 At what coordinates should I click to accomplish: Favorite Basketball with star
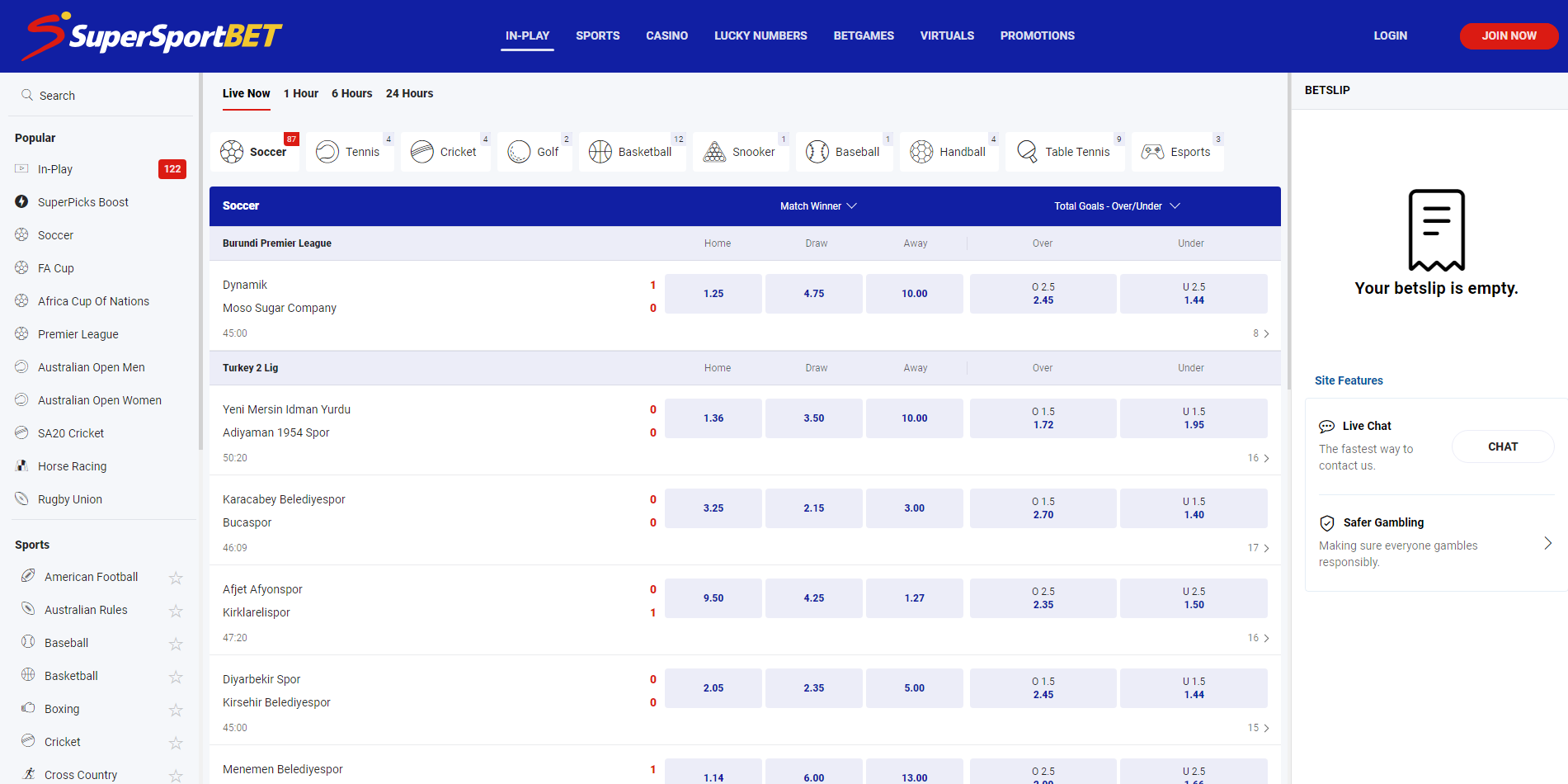[176, 677]
